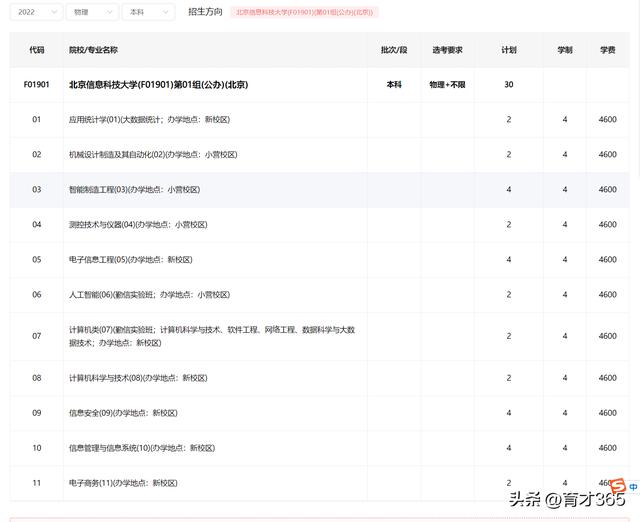Viewport: 640px width, 522px height.
Task: Click code 07 for 计算机类
Action: 37,336
